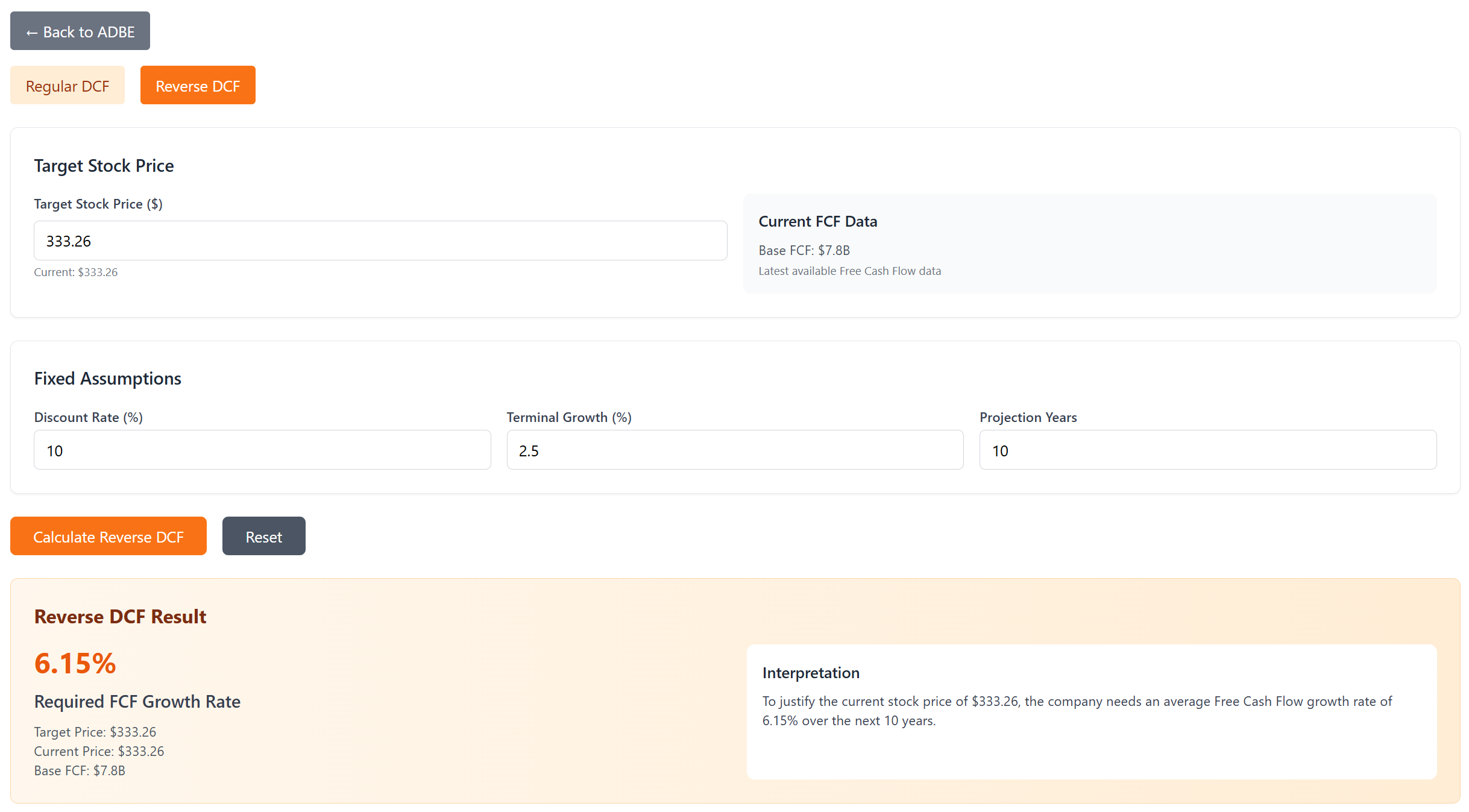The height and width of the screenshot is (812, 1469).
Task: Click the Fixed Assumptions heading
Action: click(107, 379)
